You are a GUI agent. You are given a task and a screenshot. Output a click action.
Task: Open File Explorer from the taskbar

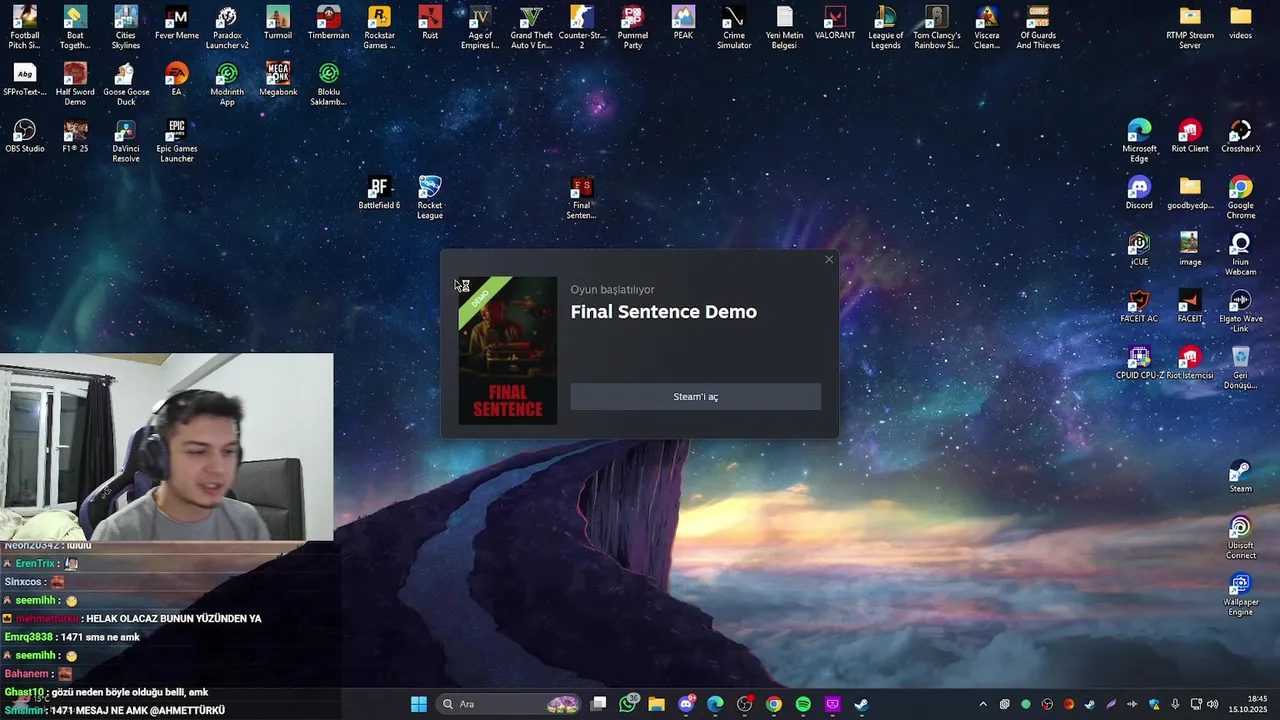tap(657, 704)
